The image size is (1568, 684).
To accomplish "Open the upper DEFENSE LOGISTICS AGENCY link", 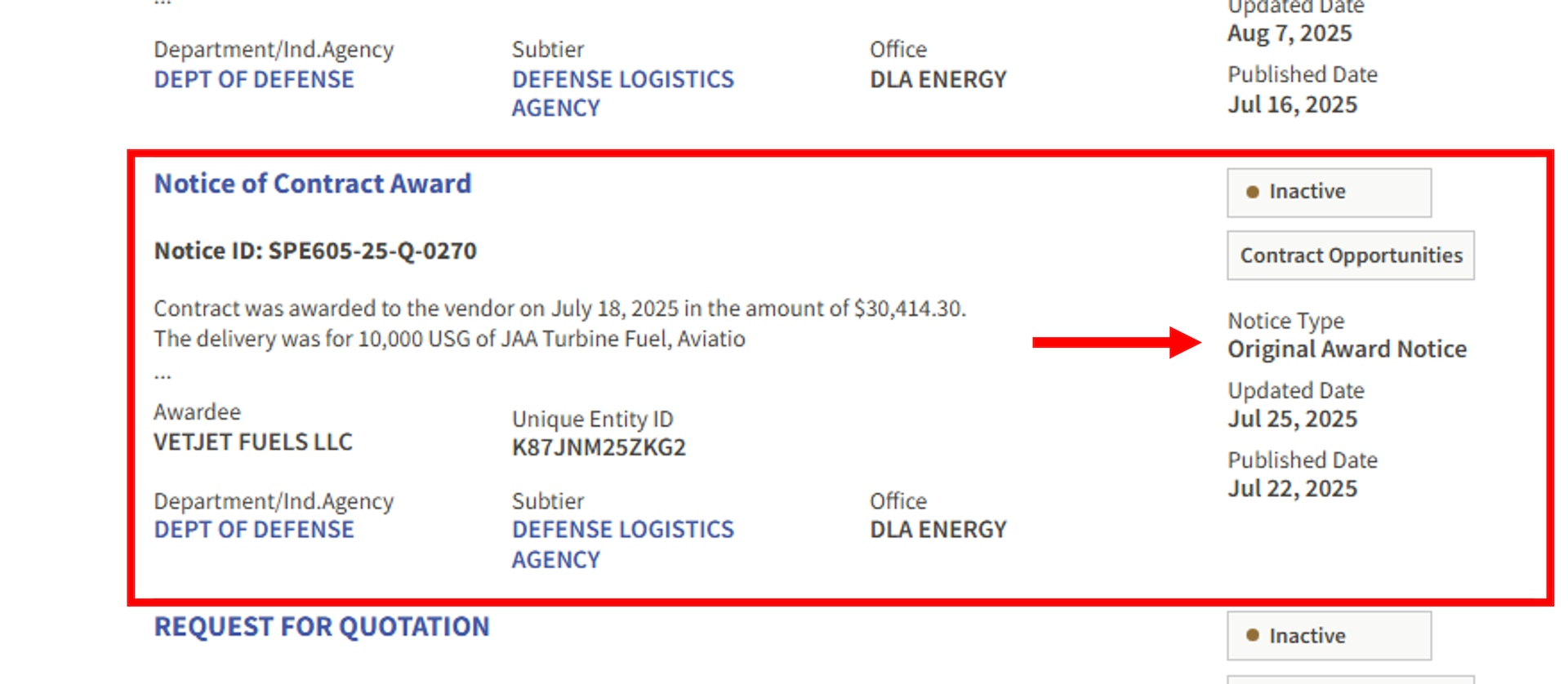I will pyautogui.click(x=622, y=92).
